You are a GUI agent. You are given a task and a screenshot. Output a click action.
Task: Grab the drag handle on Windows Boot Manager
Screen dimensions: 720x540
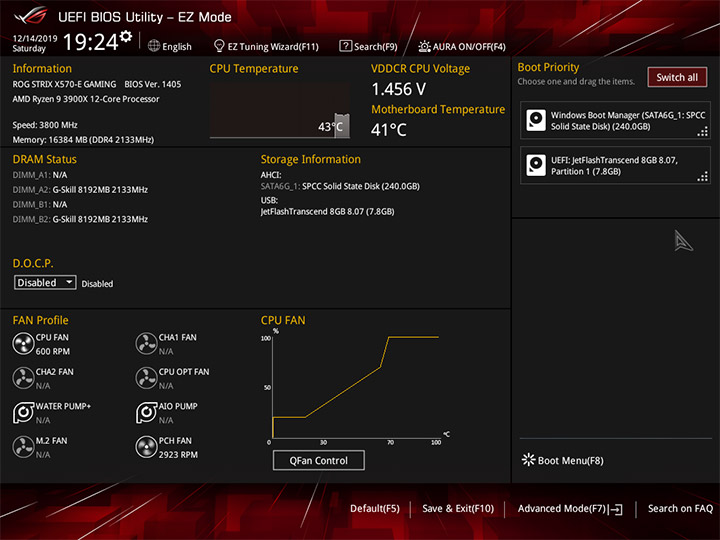(703, 132)
